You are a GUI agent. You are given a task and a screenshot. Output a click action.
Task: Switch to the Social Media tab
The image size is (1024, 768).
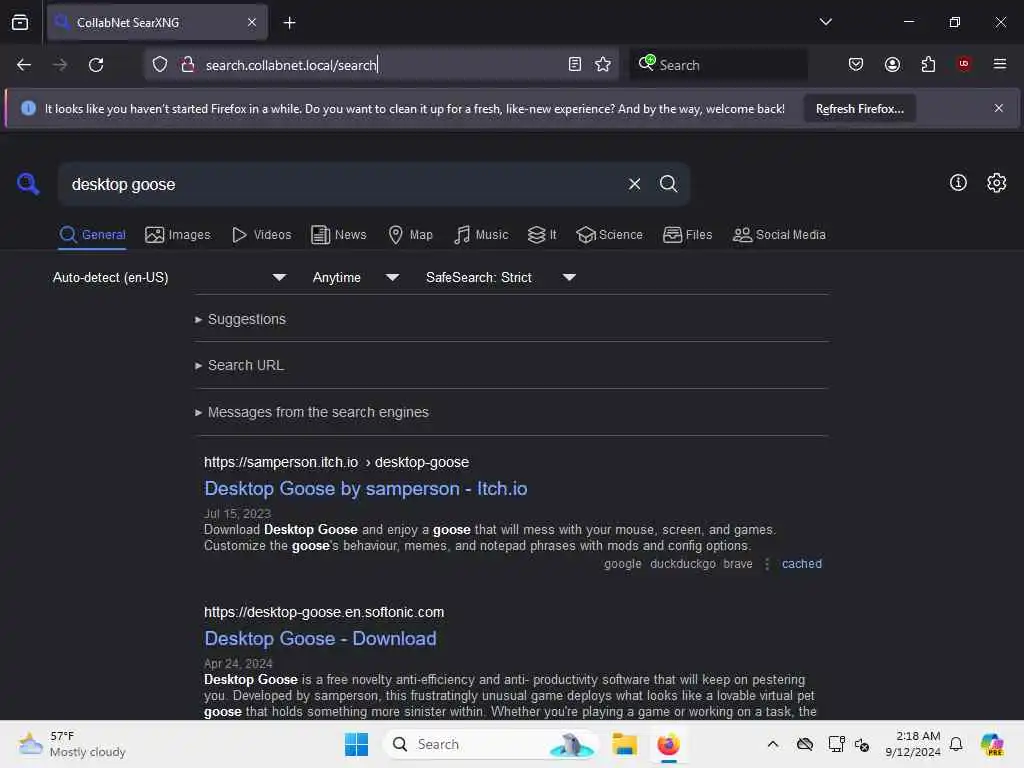click(x=779, y=234)
